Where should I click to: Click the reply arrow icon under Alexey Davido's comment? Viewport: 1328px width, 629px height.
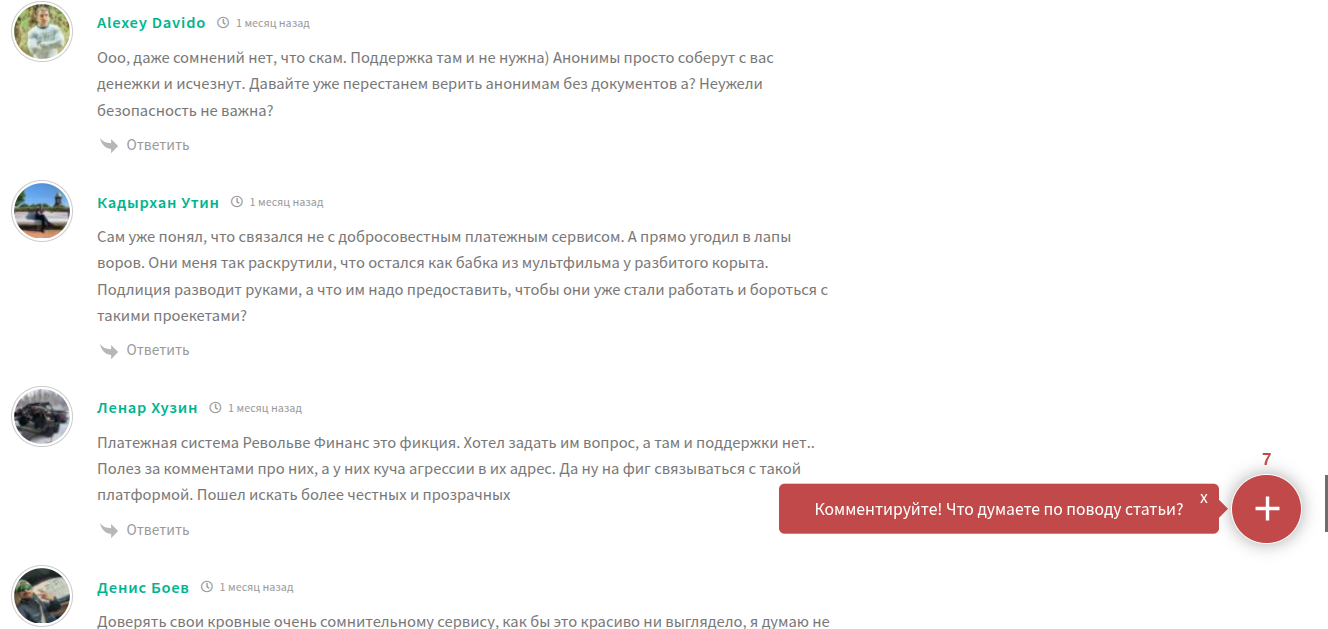pos(109,144)
